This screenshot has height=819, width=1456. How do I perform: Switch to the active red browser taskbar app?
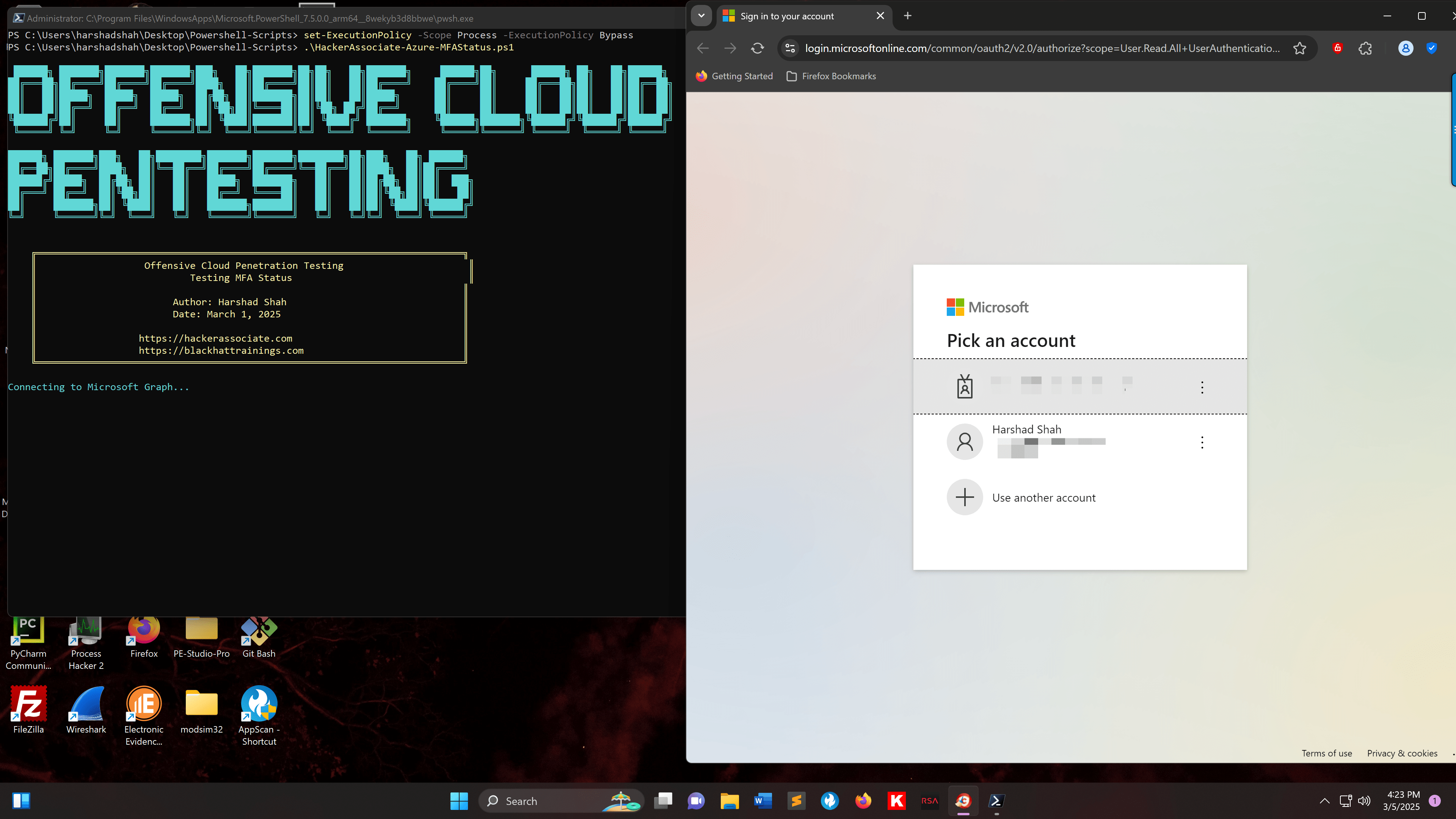coord(963,801)
